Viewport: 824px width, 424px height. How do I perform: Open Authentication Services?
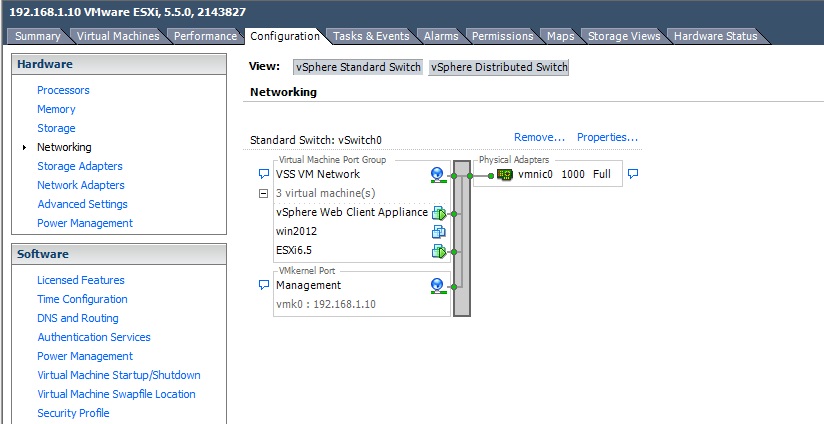pyautogui.click(x=94, y=337)
